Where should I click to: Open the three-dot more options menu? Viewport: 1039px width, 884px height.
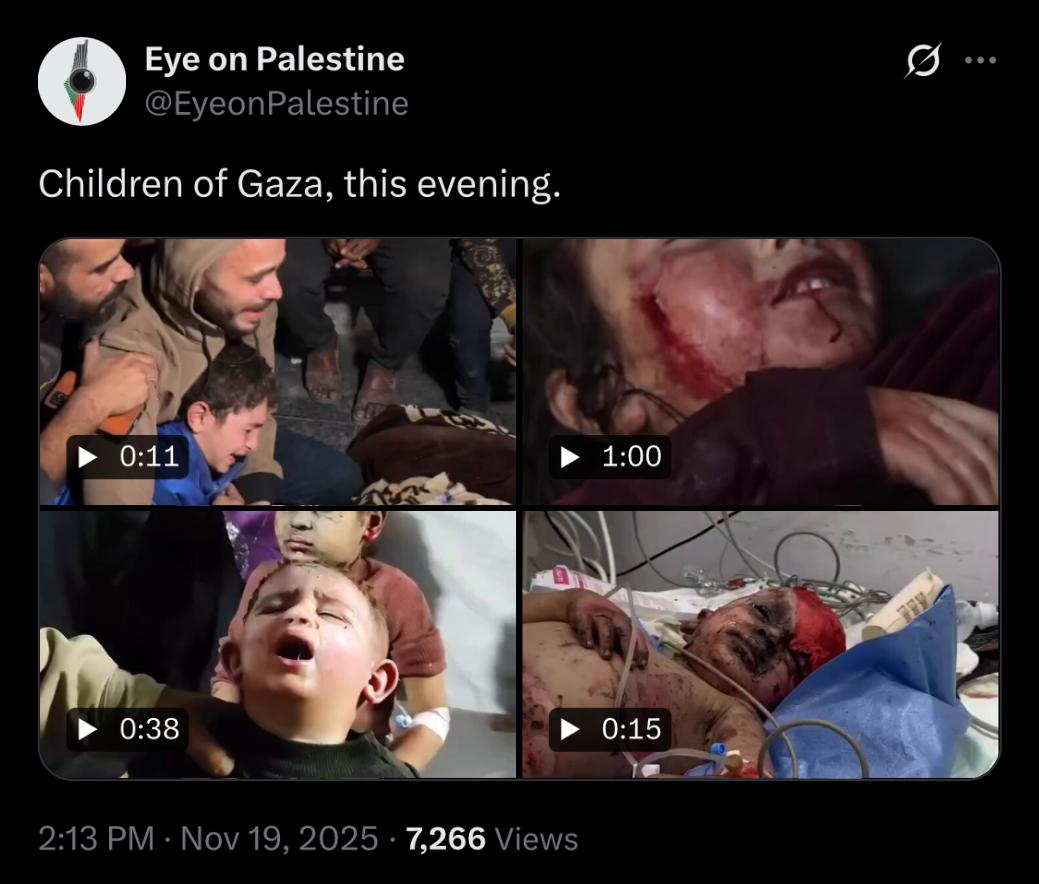pos(981,60)
